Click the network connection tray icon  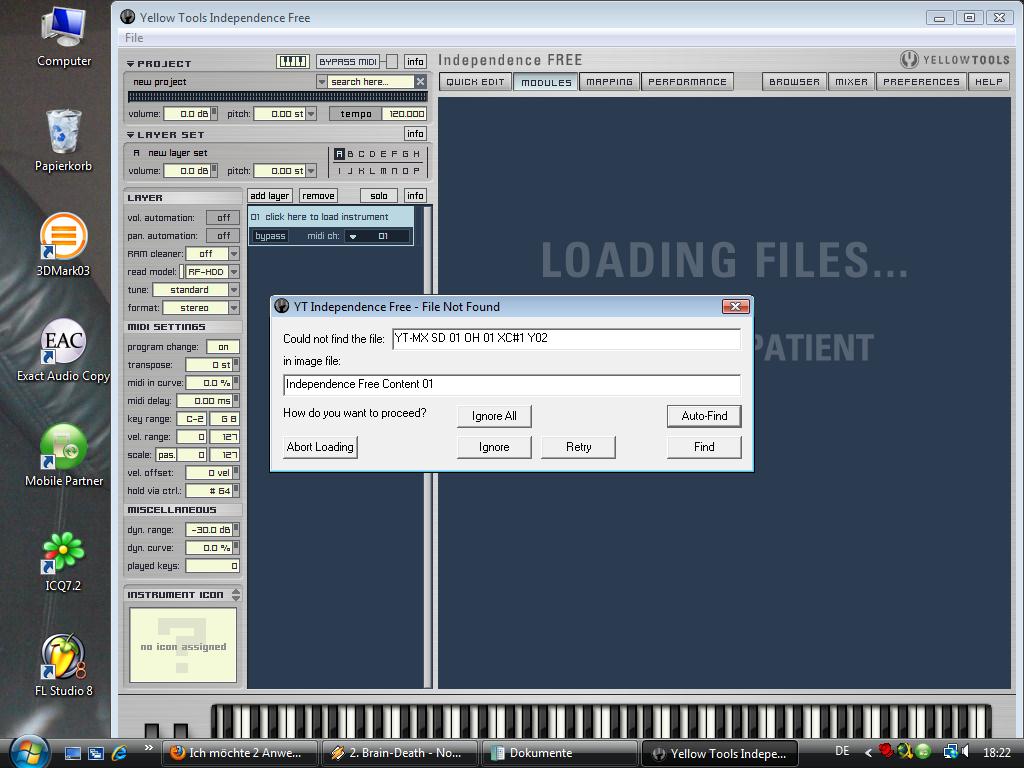[951, 752]
